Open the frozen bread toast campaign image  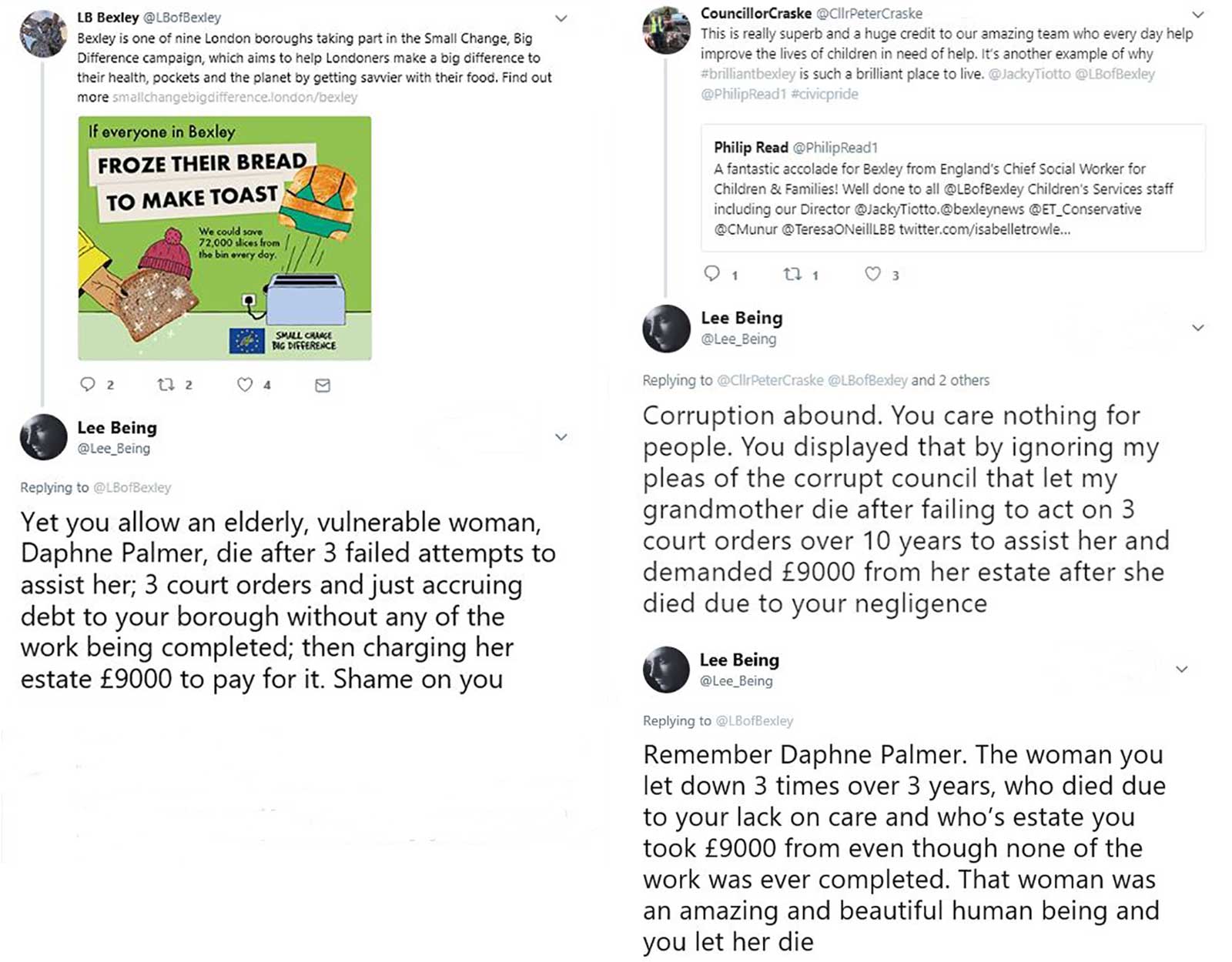point(224,238)
